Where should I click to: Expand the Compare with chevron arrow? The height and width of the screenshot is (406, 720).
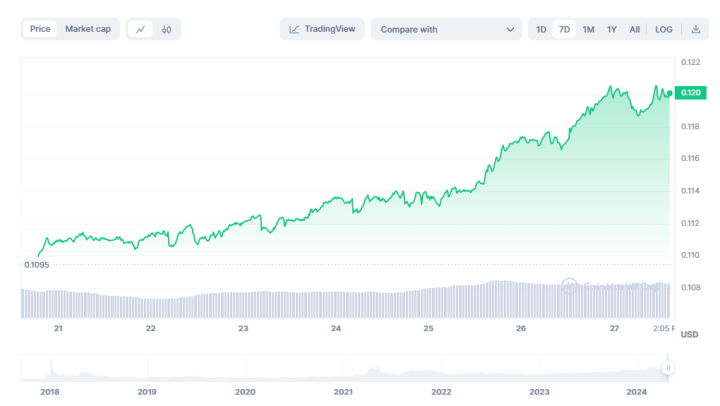(510, 30)
